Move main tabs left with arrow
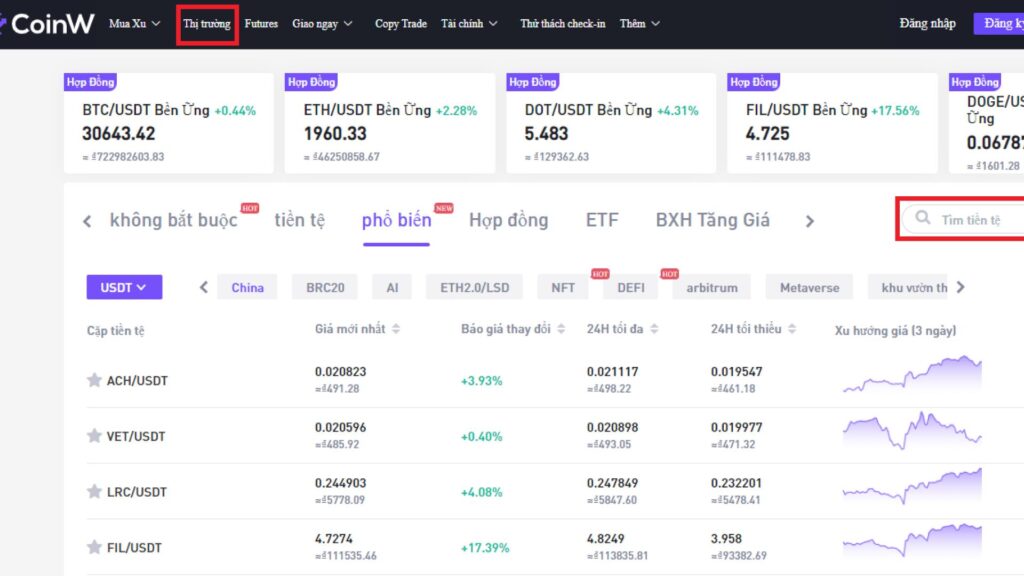This screenshot has height=576, width=1024. click(87, 221)
